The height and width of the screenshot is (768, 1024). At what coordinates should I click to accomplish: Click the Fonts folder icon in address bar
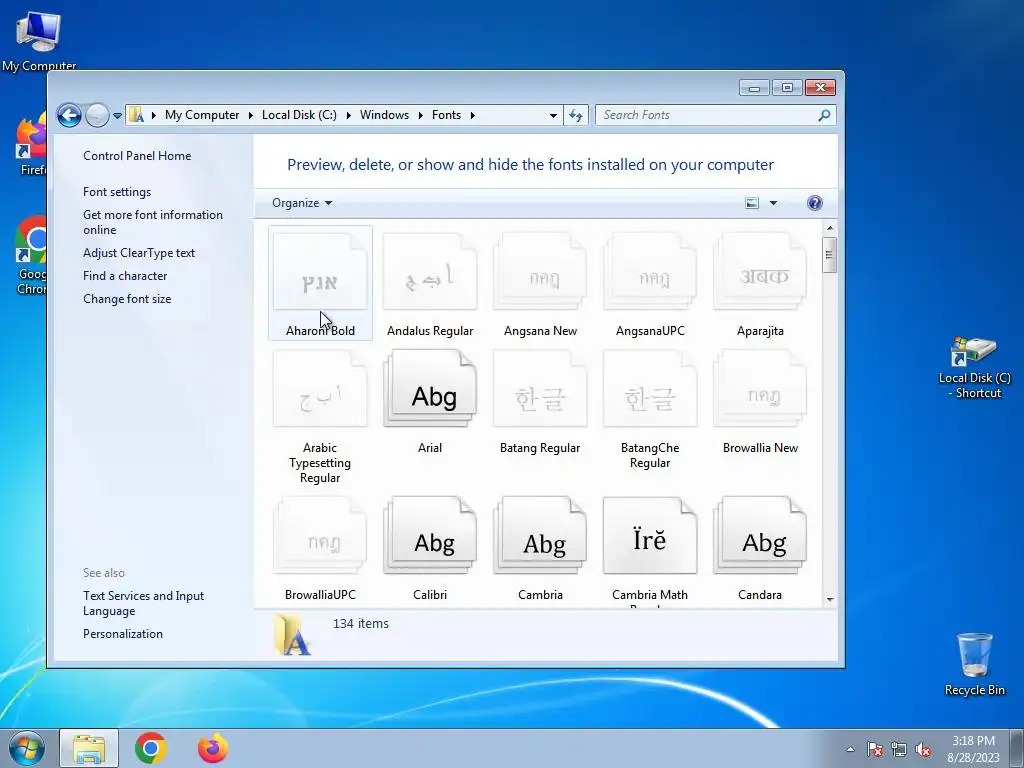click(136, 115)
